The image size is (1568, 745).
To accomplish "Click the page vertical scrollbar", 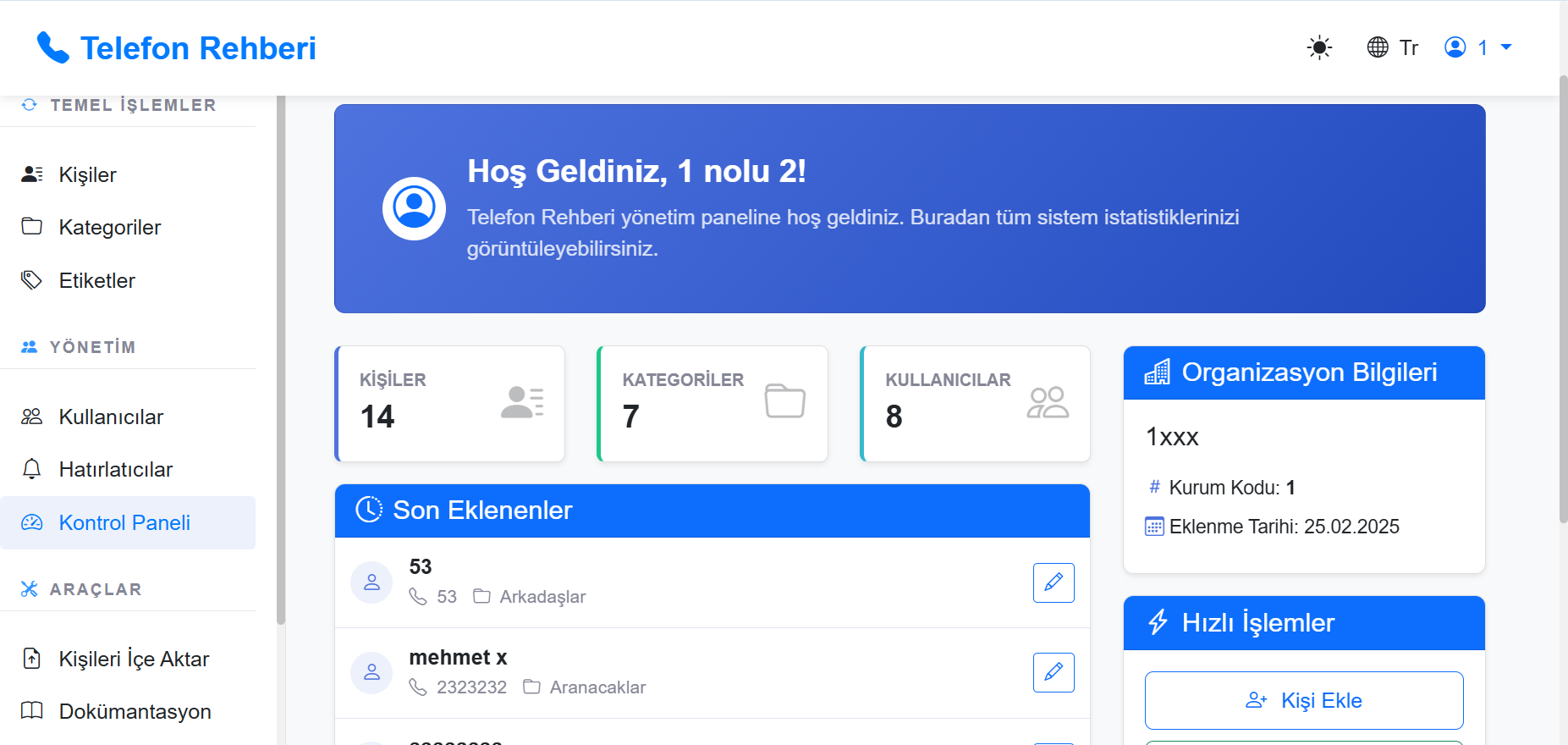I will click(1563, 299).
